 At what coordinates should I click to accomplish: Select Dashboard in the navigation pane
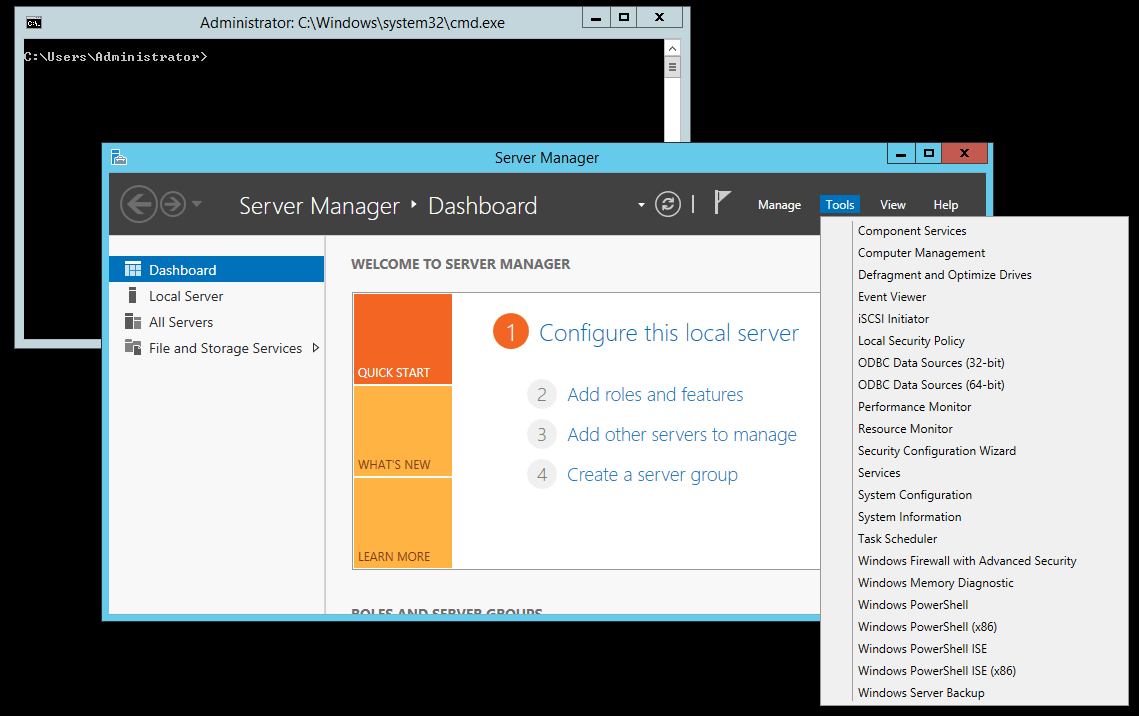pyautogui.click(x=216, y=269)
